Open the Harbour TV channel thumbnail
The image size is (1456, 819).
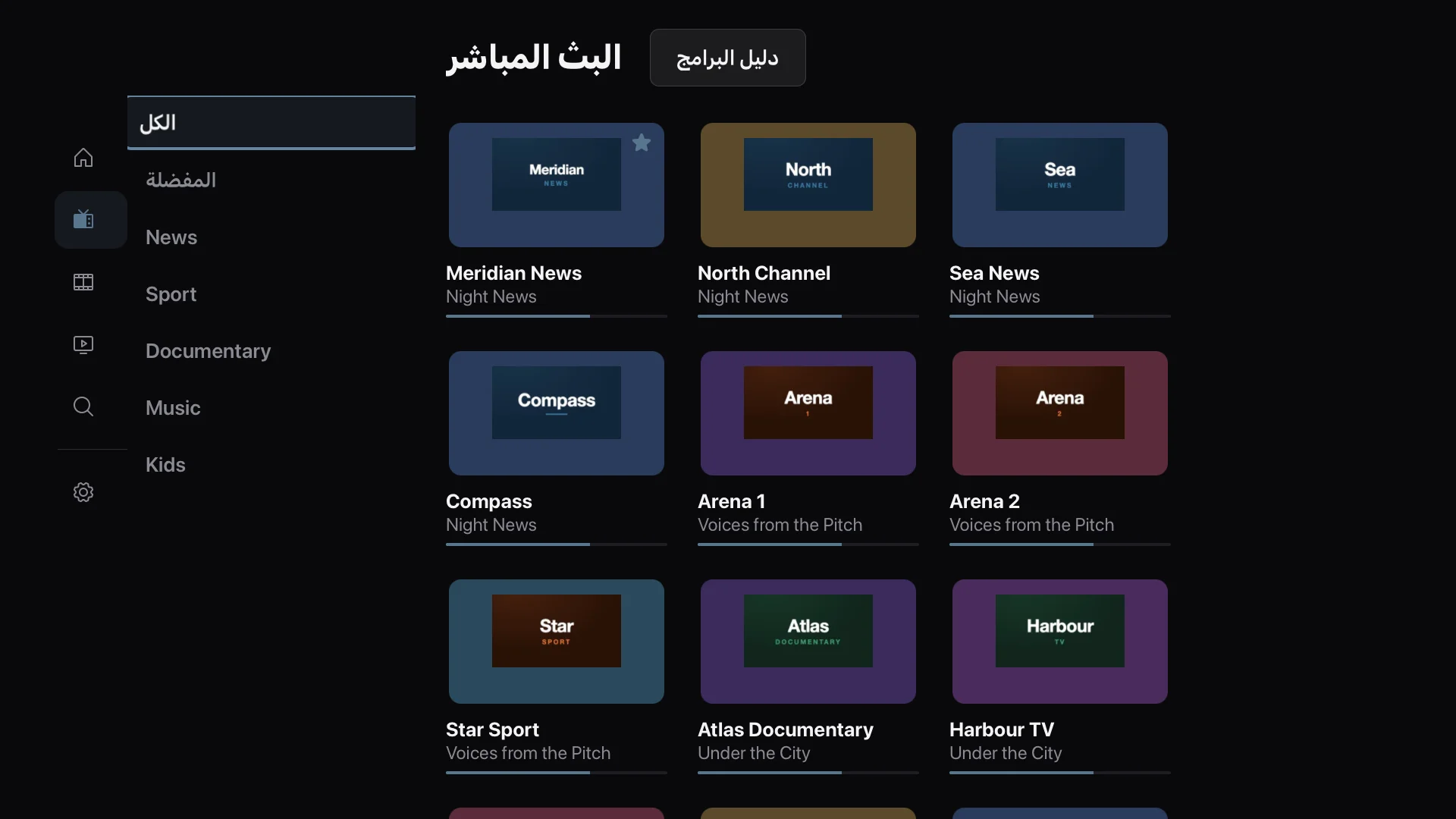coord(1060,642)
